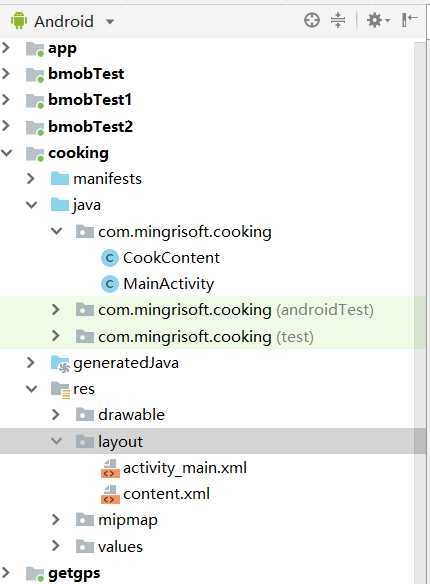Expand the drawable folder
The height and width of the screenshot is (584, 430).
click(x=55, y=415)
